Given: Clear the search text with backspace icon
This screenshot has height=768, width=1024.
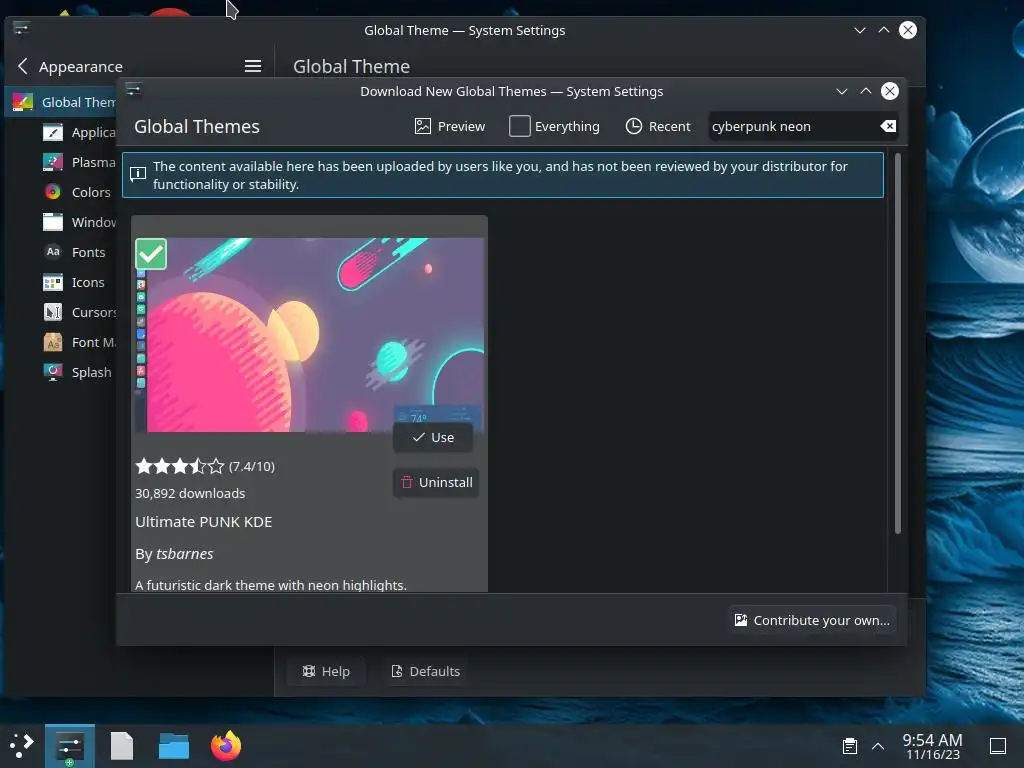Looking at the screenshot, I should 888,126.
